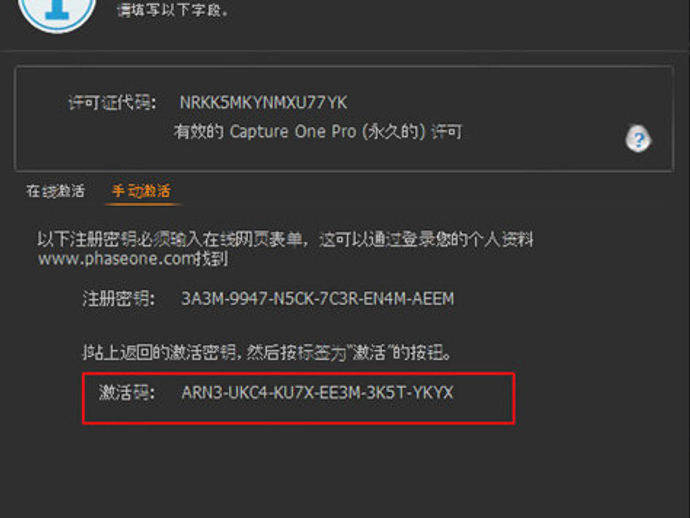The width and height of the screenshot is (690, 518).
Task: Click the 激活码 label
Action: (x=126, y=393)
